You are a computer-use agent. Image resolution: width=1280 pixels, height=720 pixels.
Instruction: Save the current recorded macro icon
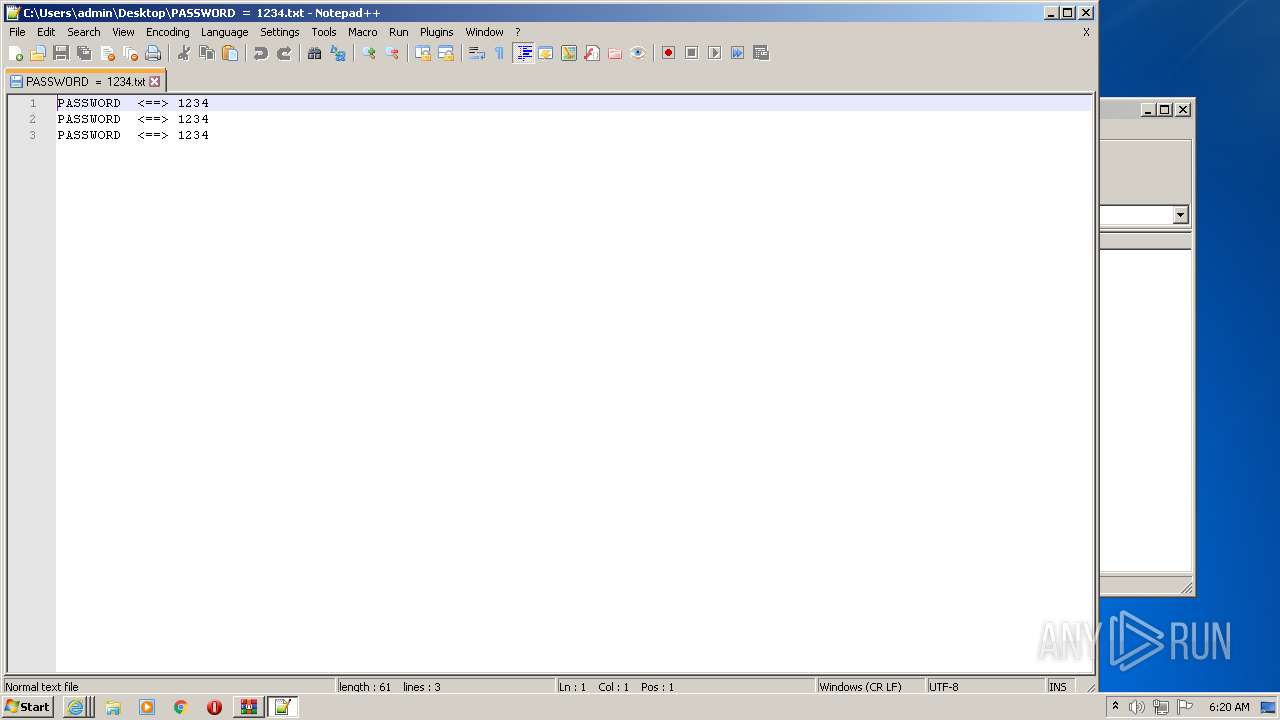click(761, 53)
